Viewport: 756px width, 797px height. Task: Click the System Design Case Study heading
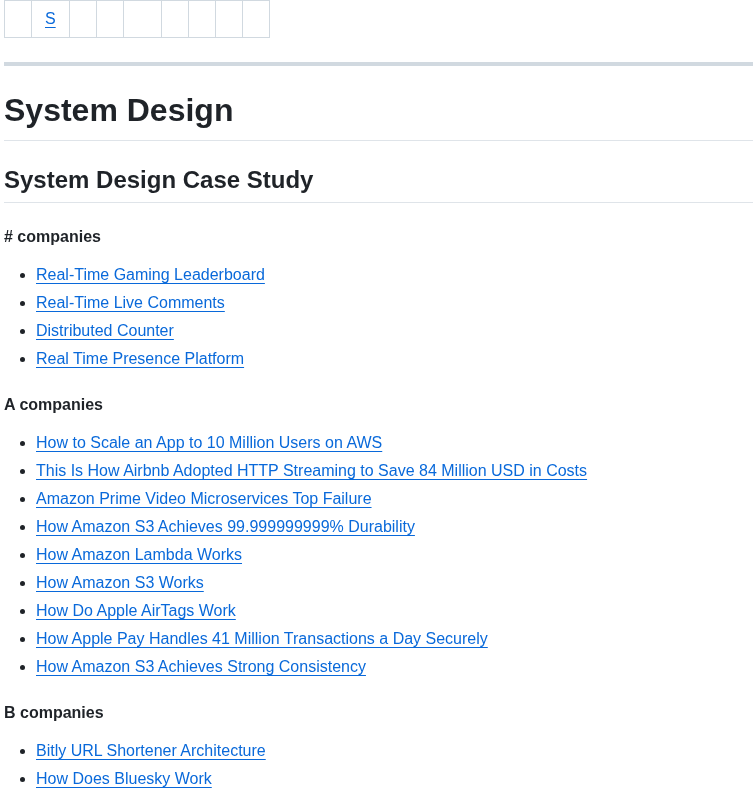159,180
